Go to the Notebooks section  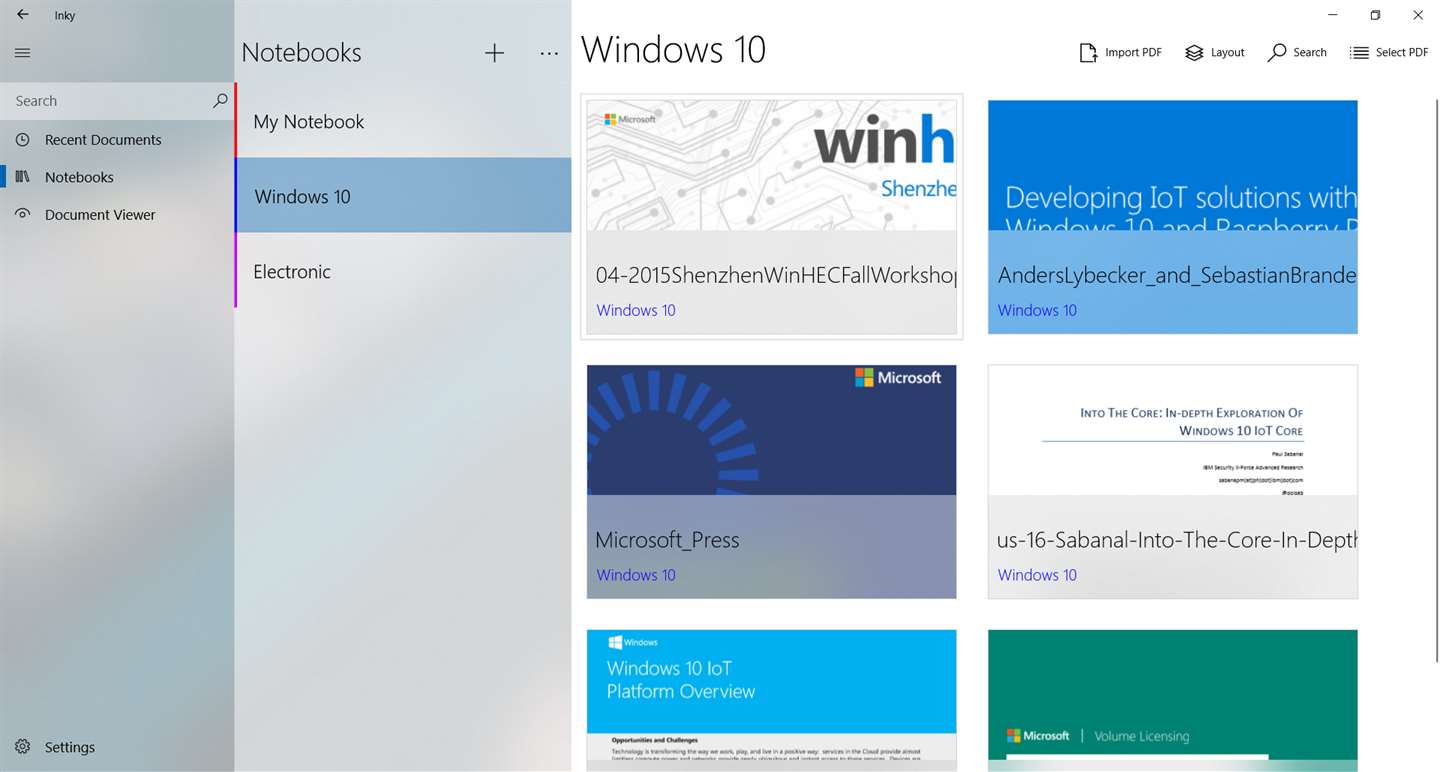[117, 177]
